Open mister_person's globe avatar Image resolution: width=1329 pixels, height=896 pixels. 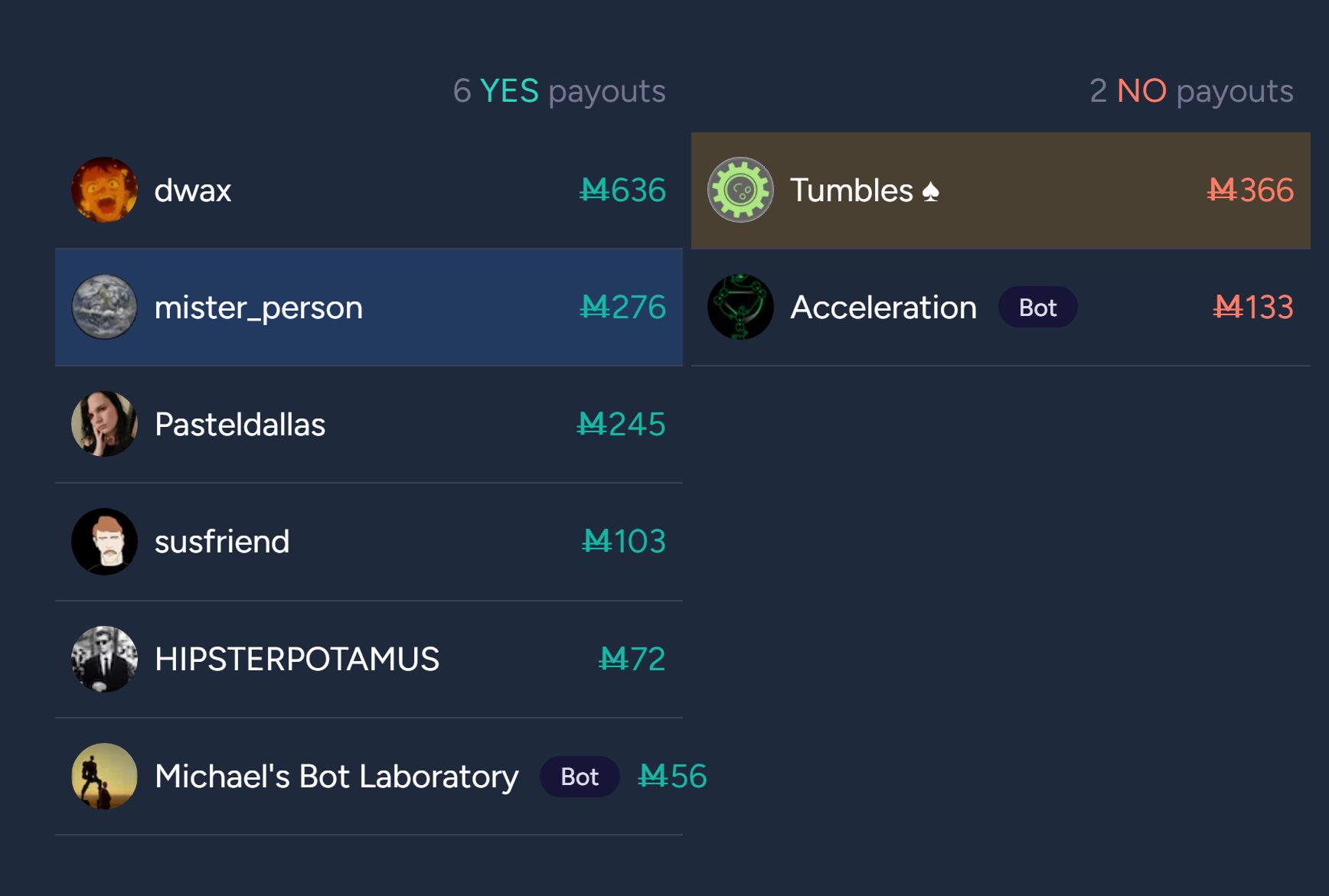(x=105, y=307)
